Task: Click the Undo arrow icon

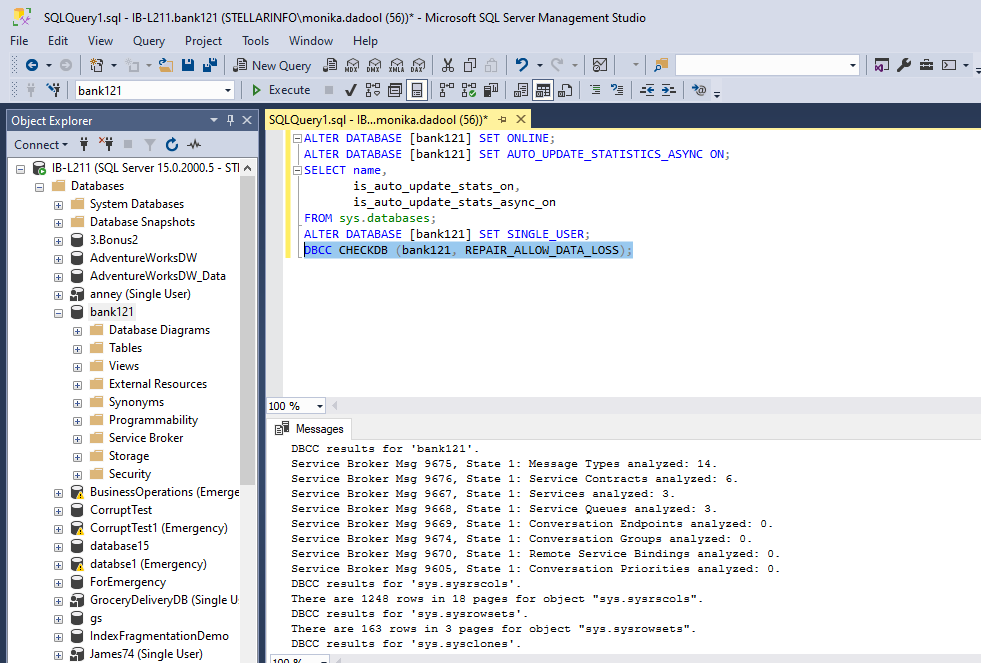Action: [x=521, y=65]
